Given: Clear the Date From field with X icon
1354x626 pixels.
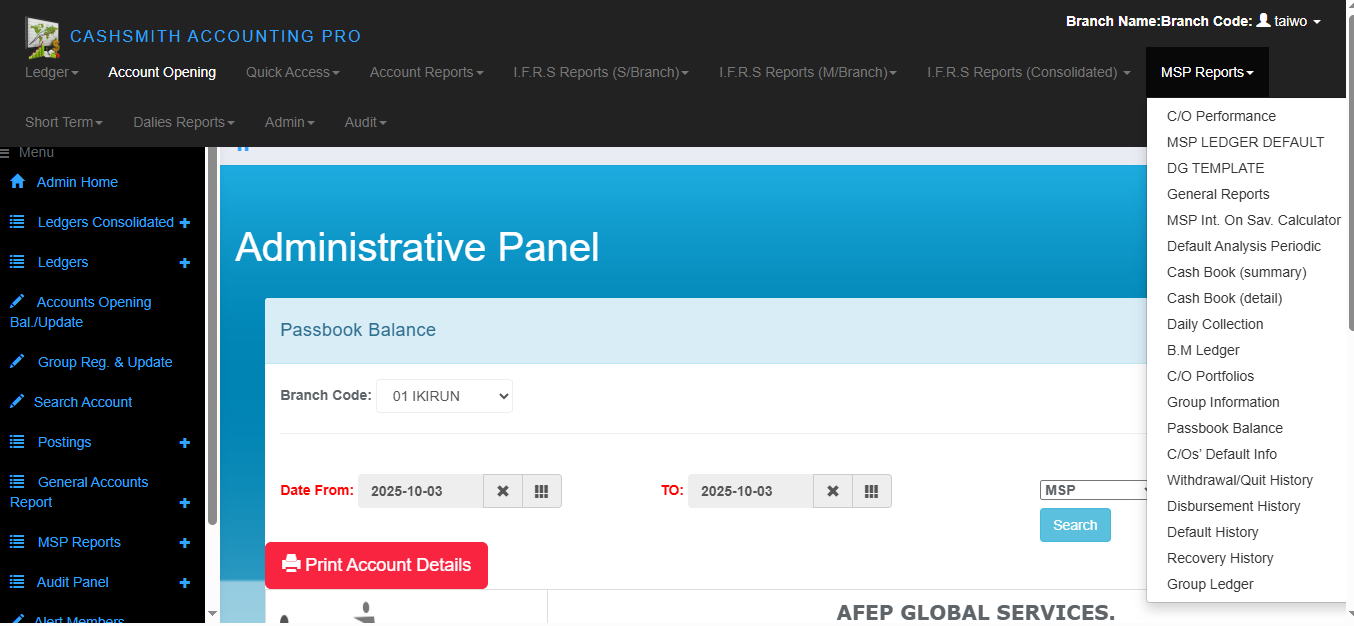Looking at the screenshot, I should point(503,491).
